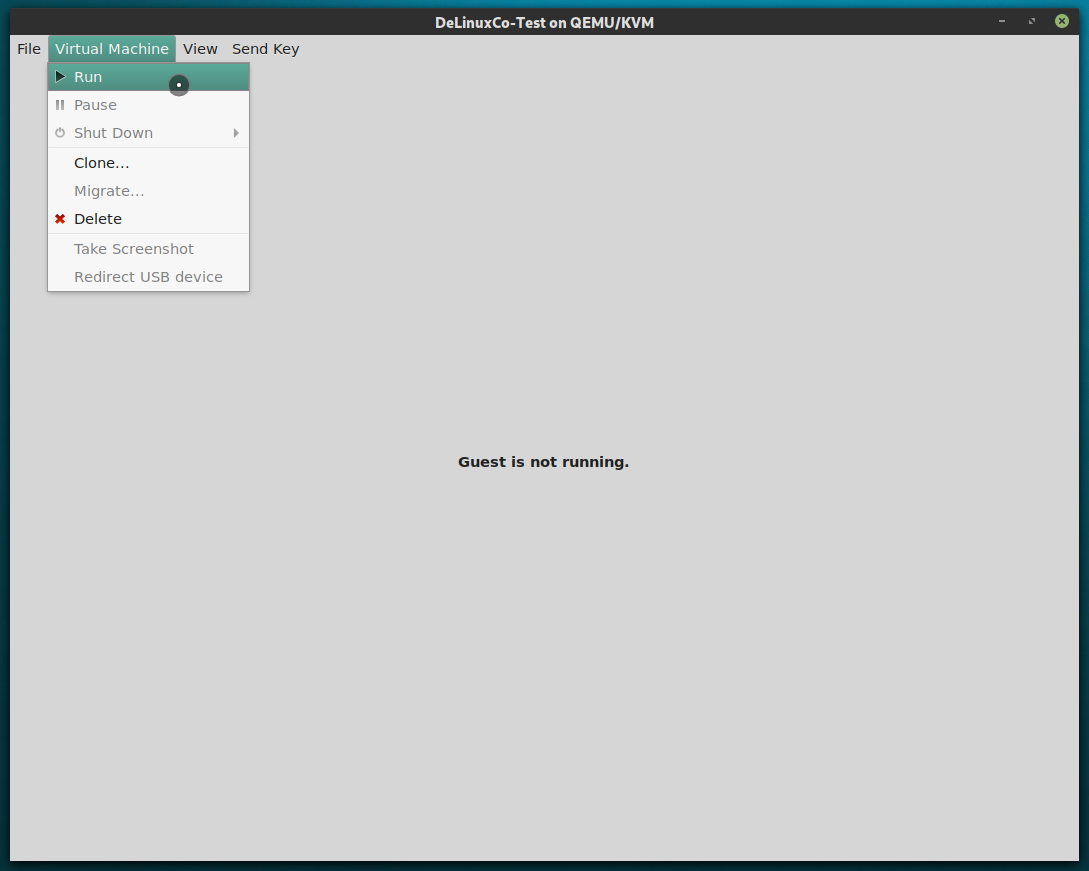Close the Virtual Machine menu header

[x=112, y=49]
